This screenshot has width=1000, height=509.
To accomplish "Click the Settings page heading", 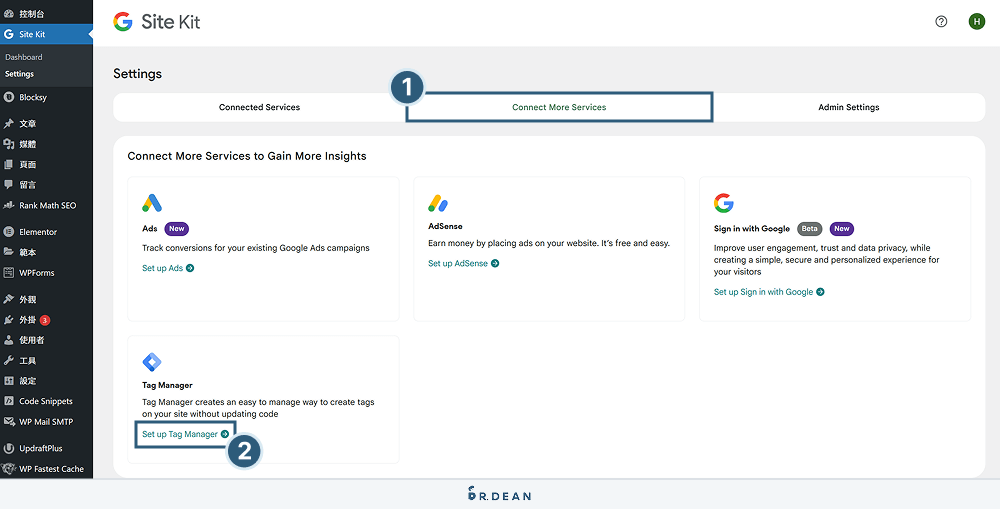I will click(x=137, y=73).
